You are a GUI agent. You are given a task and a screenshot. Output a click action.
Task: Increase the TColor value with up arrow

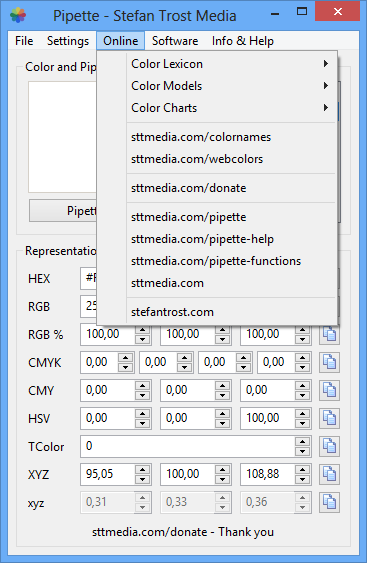click(303, 442)
